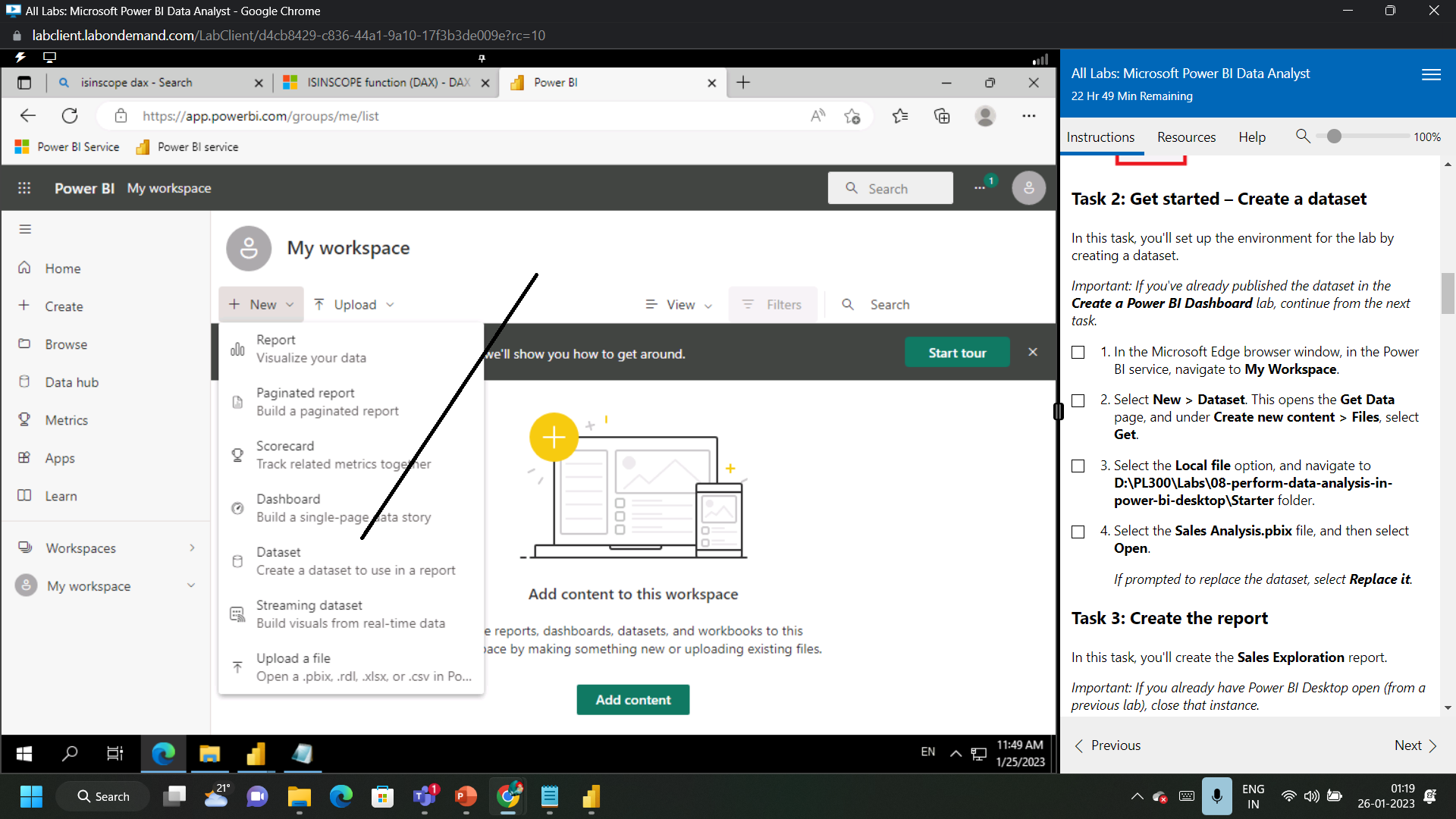This screenshot has height=819, width=1456.
Task: Check step 1 in Task 2 instructions
Action: pyautogui.click(x=1078, y=352)
